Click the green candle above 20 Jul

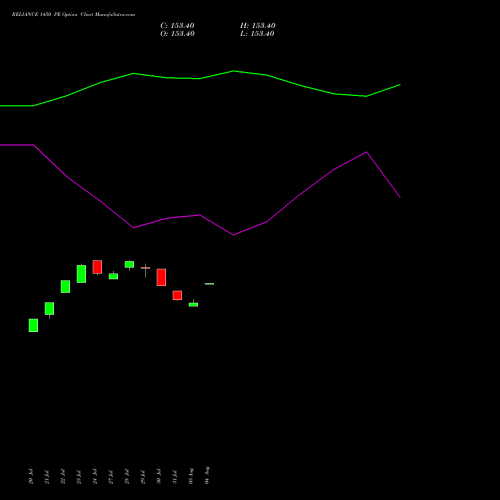(x=33, y=325)
